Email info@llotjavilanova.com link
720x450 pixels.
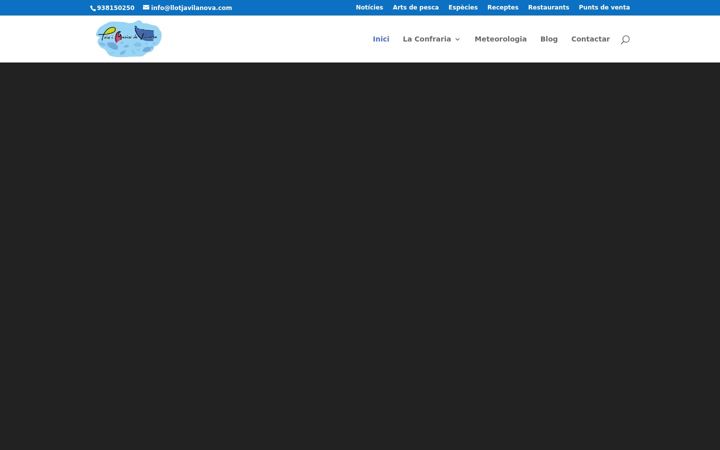[187, 8]
